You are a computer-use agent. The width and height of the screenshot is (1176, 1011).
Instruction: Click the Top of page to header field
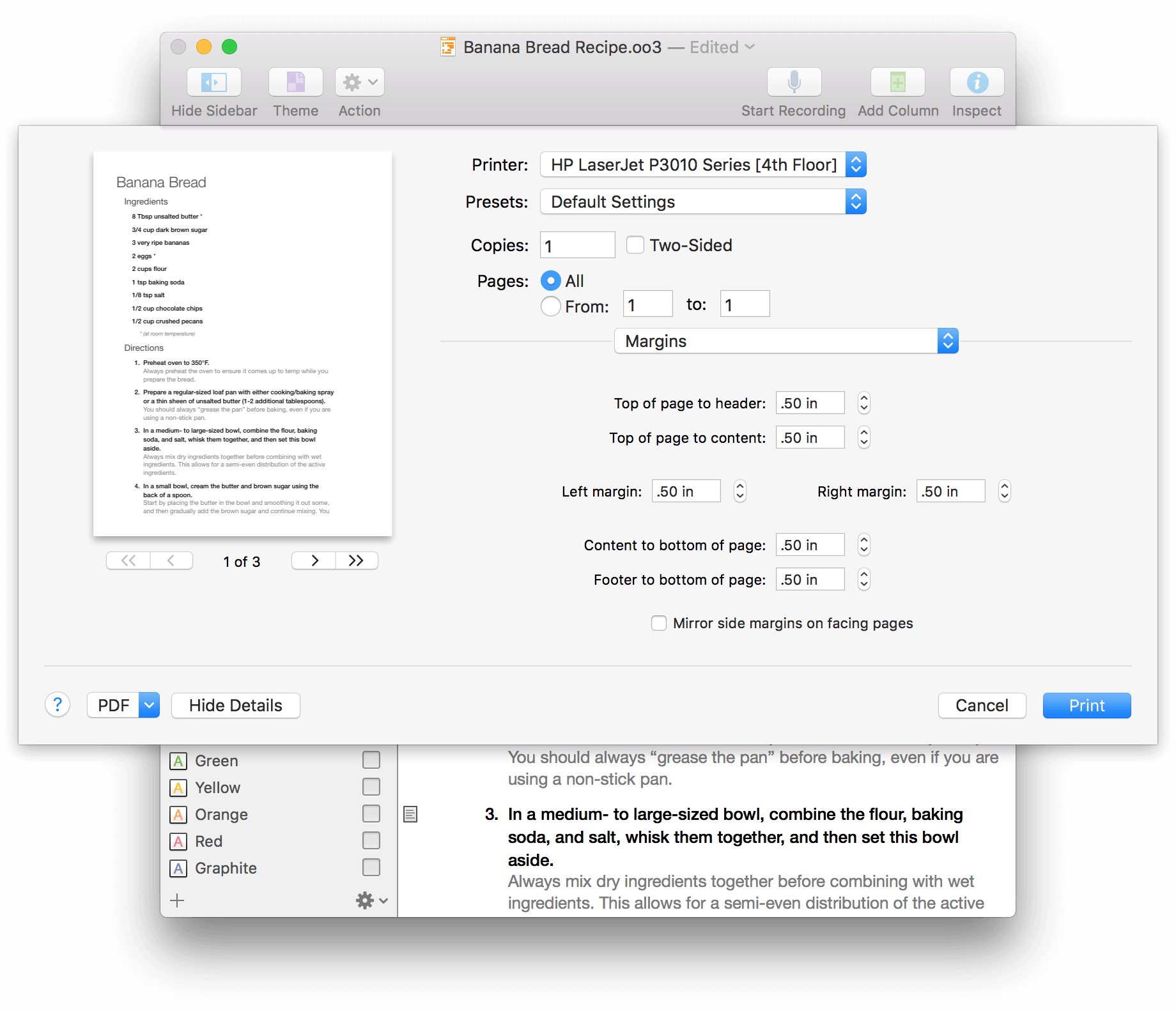810,403
